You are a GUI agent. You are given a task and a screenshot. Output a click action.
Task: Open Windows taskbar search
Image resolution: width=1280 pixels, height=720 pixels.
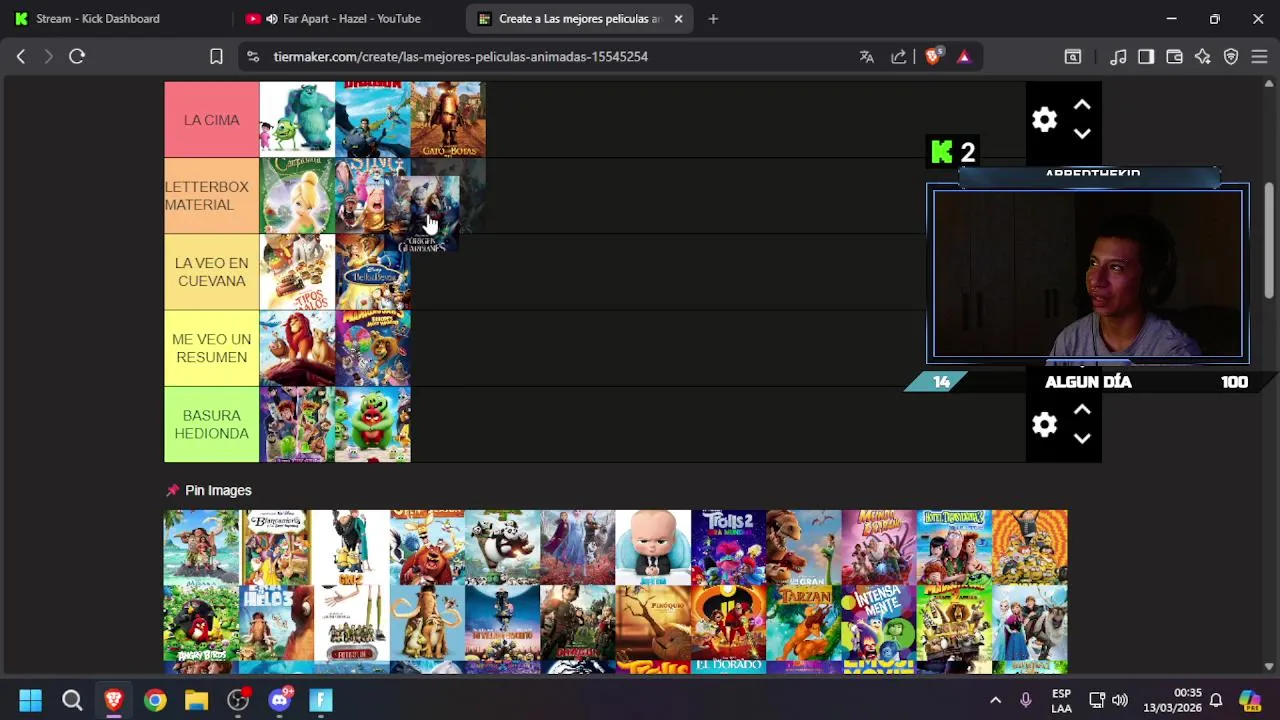(72, 700)
